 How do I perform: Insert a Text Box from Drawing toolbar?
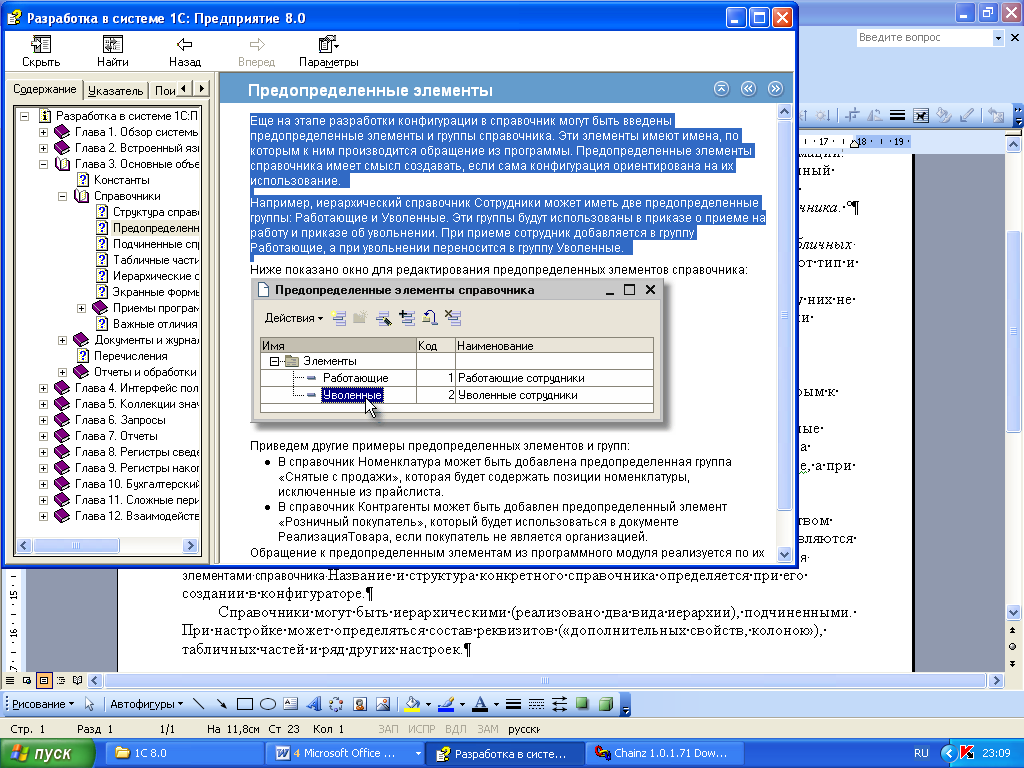[291, 704]
